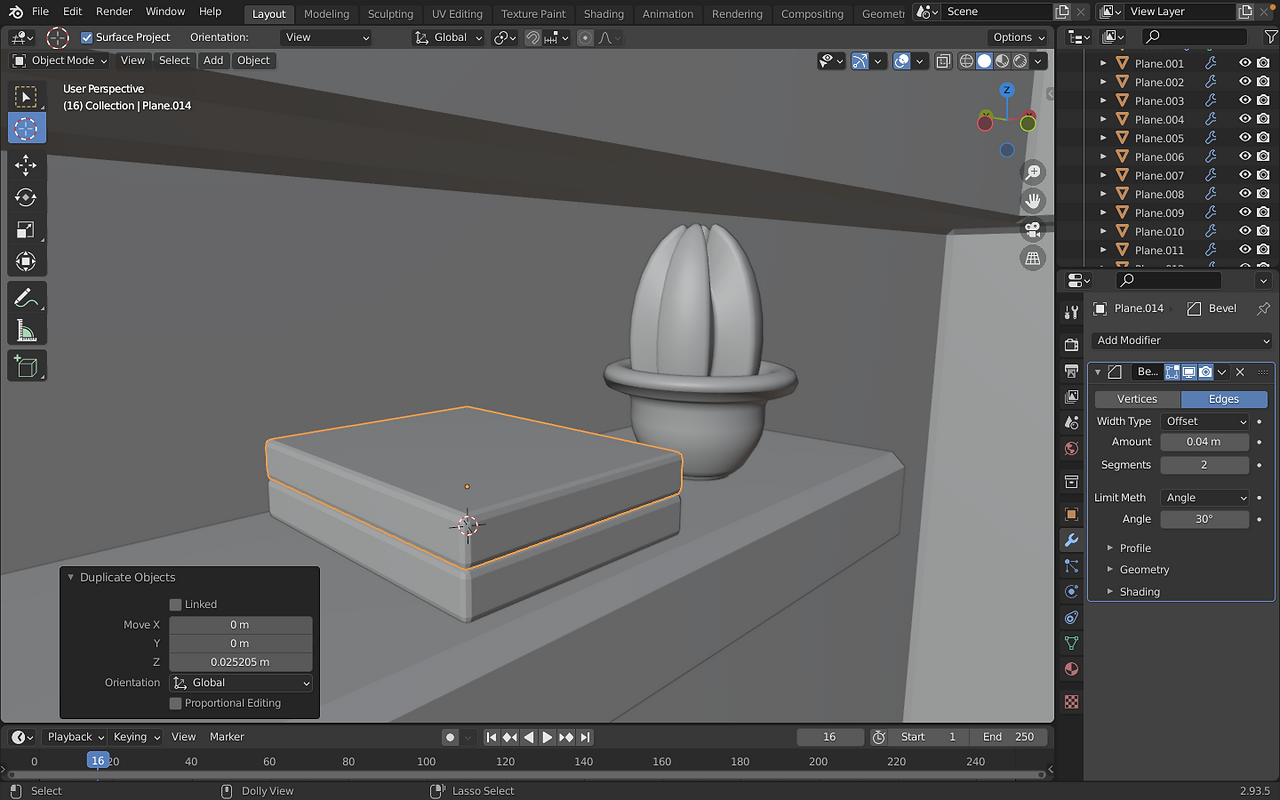Switch to rendered viewport shading
The image size is (1280, 800).
[1020, 61]
